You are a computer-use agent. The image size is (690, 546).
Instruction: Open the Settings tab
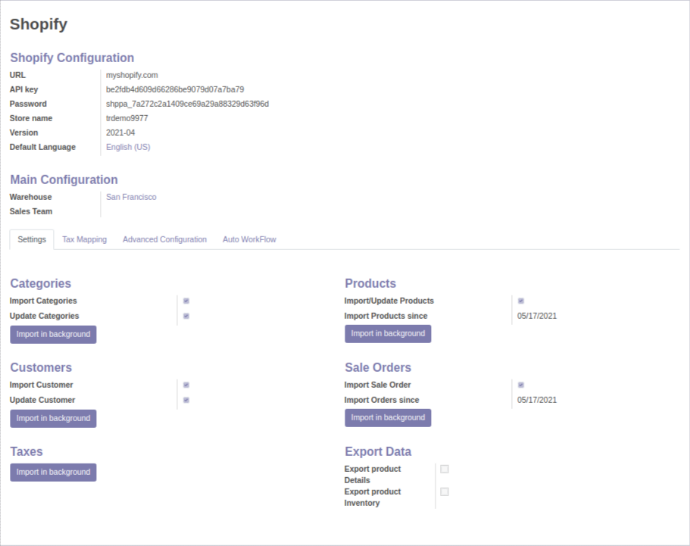32,239
